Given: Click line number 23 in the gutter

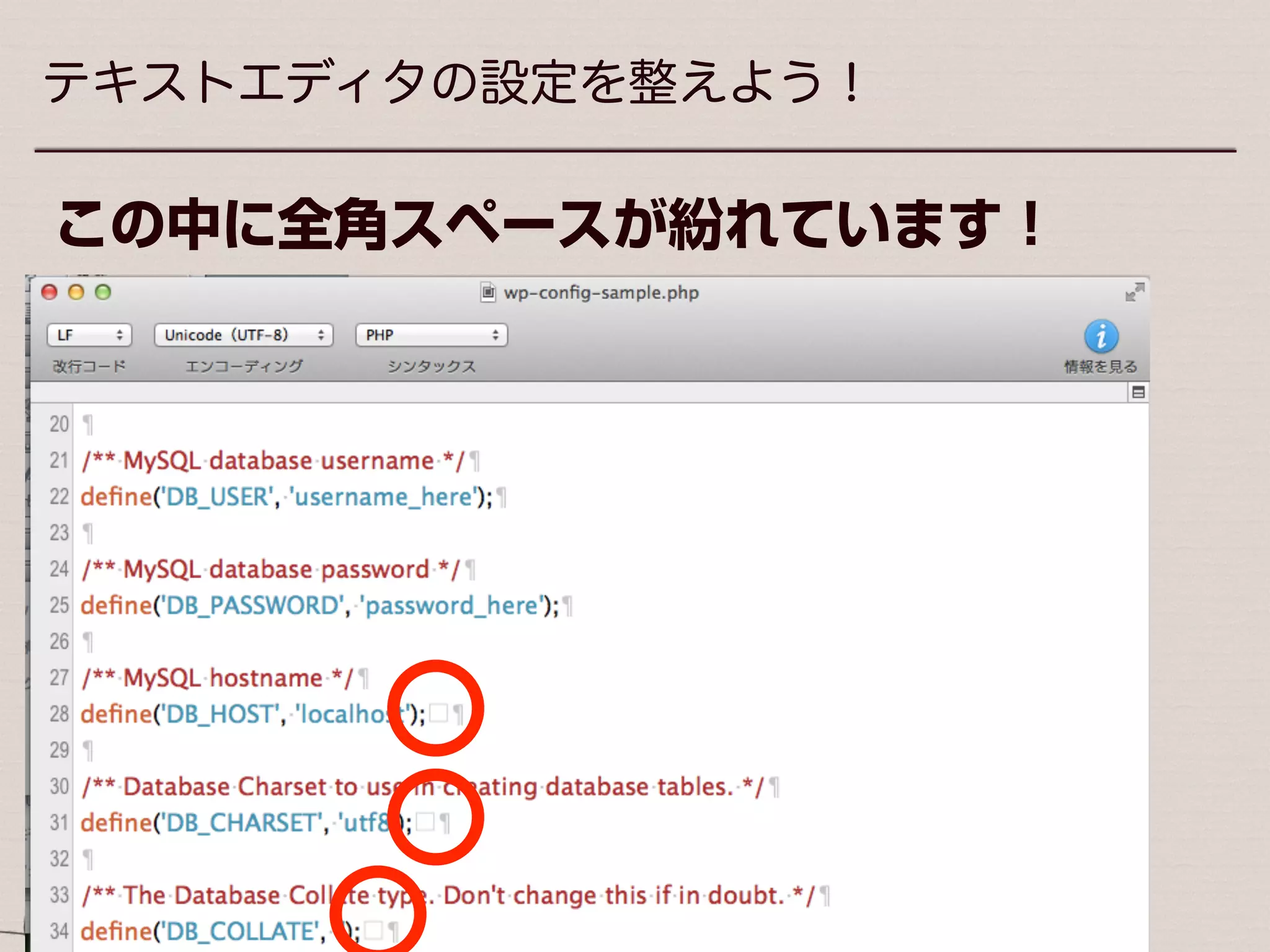Looking at the screenshot, I should click(60, 533).
